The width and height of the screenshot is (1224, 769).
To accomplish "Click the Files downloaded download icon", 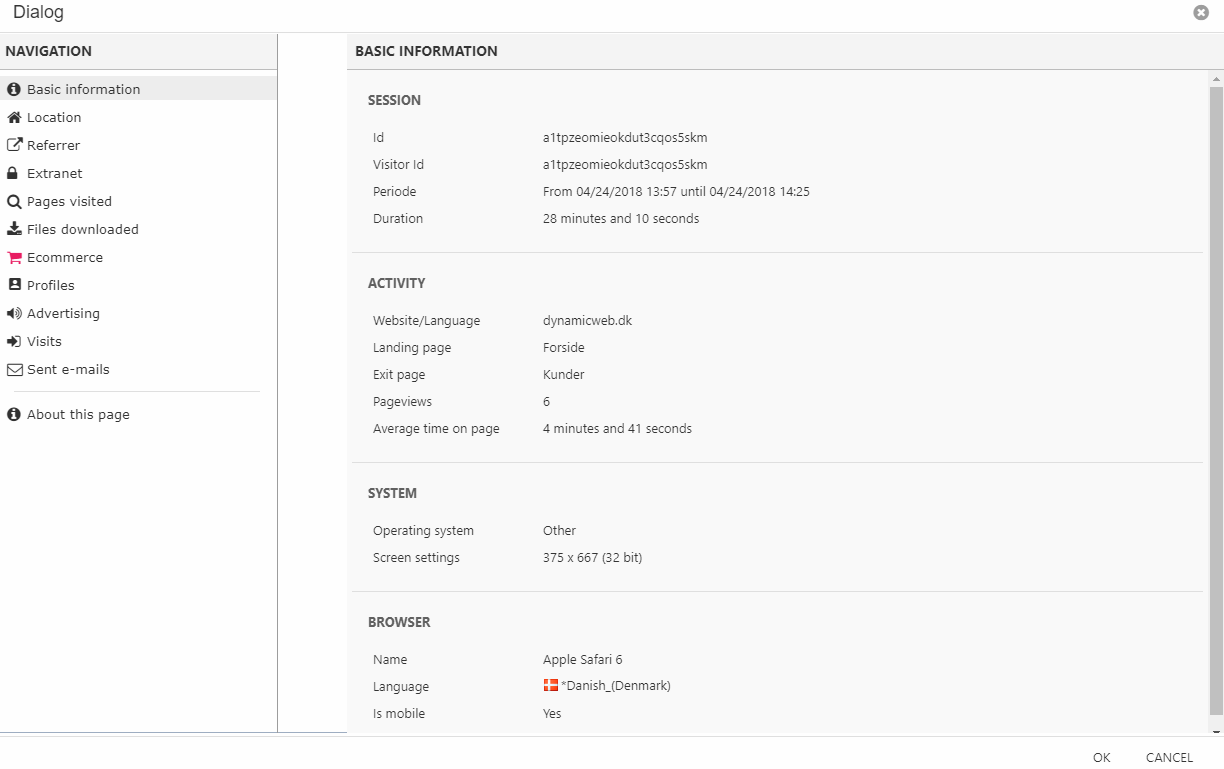I will (x=14, y=229).
